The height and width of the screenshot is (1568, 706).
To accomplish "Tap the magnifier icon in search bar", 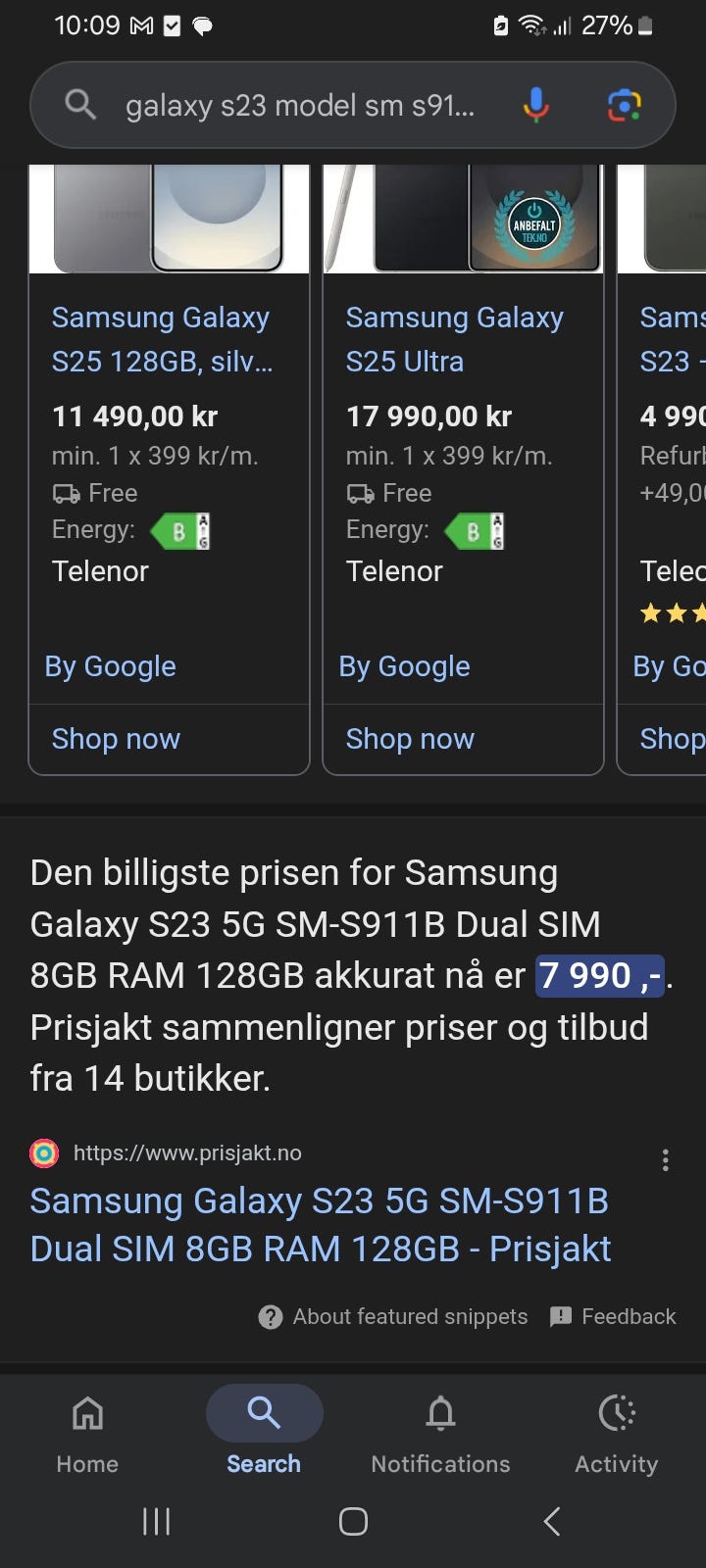I will pyautogui.click(x=80, y=104).
